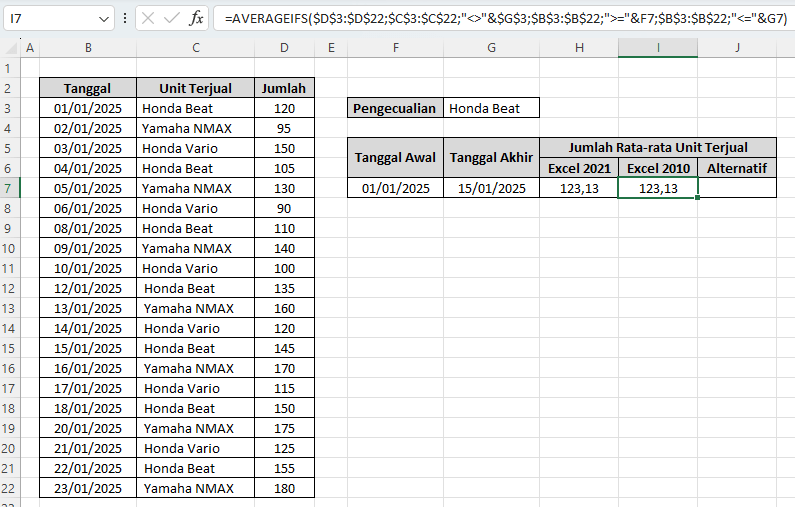Click the Unit Terjual table header
Viewport: 795px width, 507px height.
click(194, 88)
